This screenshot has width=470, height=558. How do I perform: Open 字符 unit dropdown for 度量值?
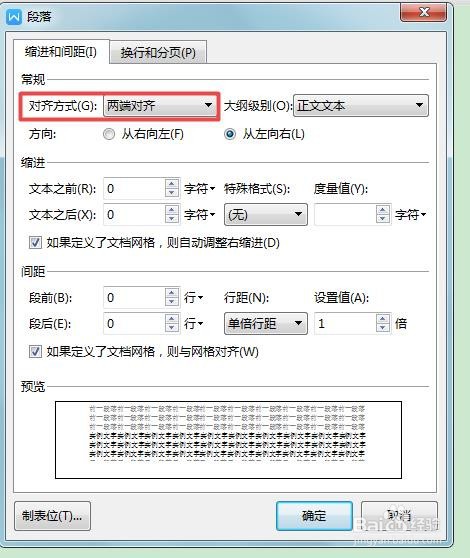pos(410,215)
